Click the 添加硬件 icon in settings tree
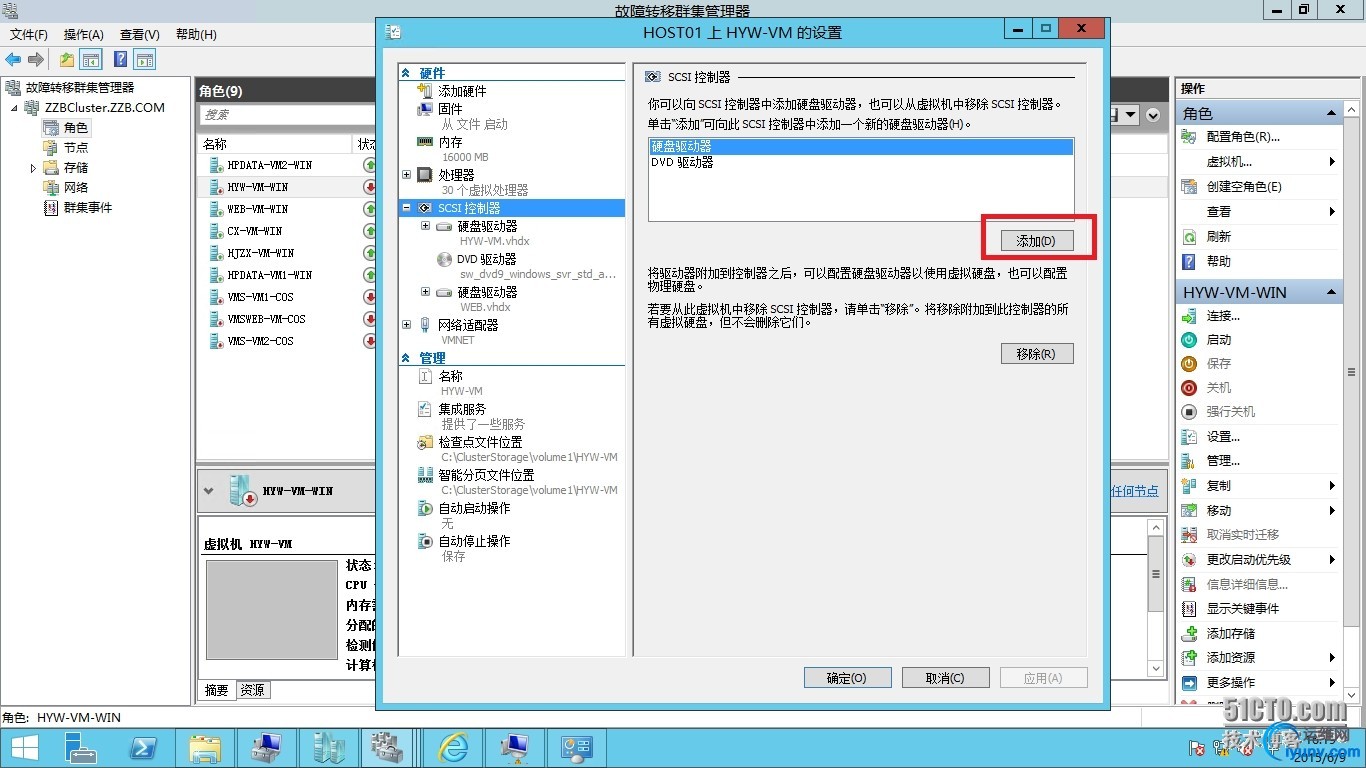Viewport: 1366px width, 768px height. click(x=425, y=91)
